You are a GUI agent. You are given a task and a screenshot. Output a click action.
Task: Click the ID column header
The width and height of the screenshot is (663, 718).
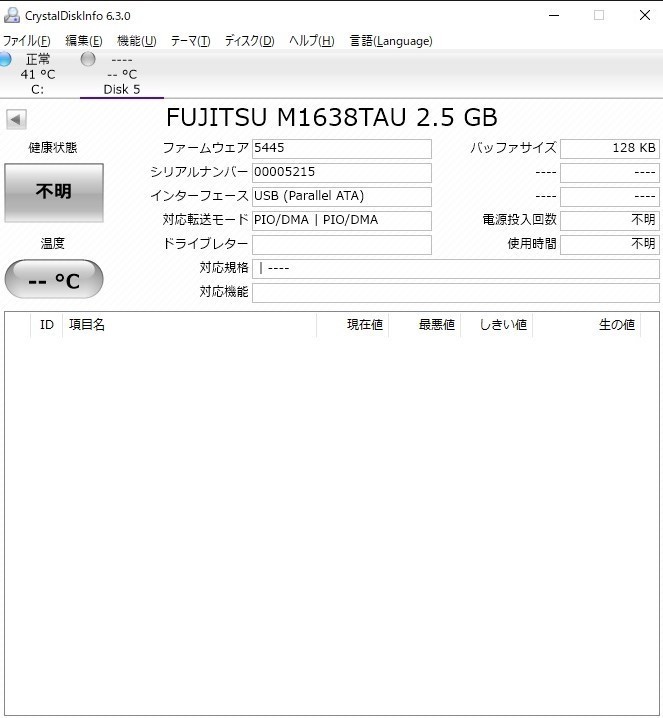tap(46, 325)
